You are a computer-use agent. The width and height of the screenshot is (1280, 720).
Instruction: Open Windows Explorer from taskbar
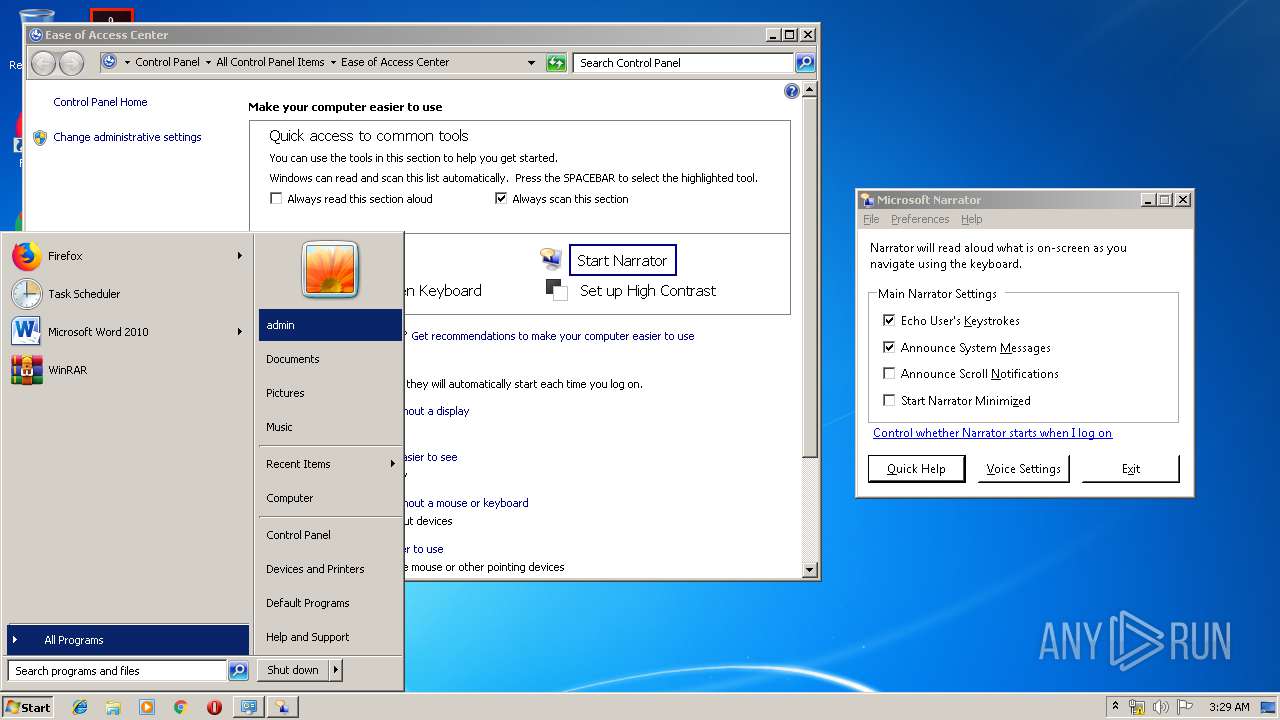[x=113, y=707]
